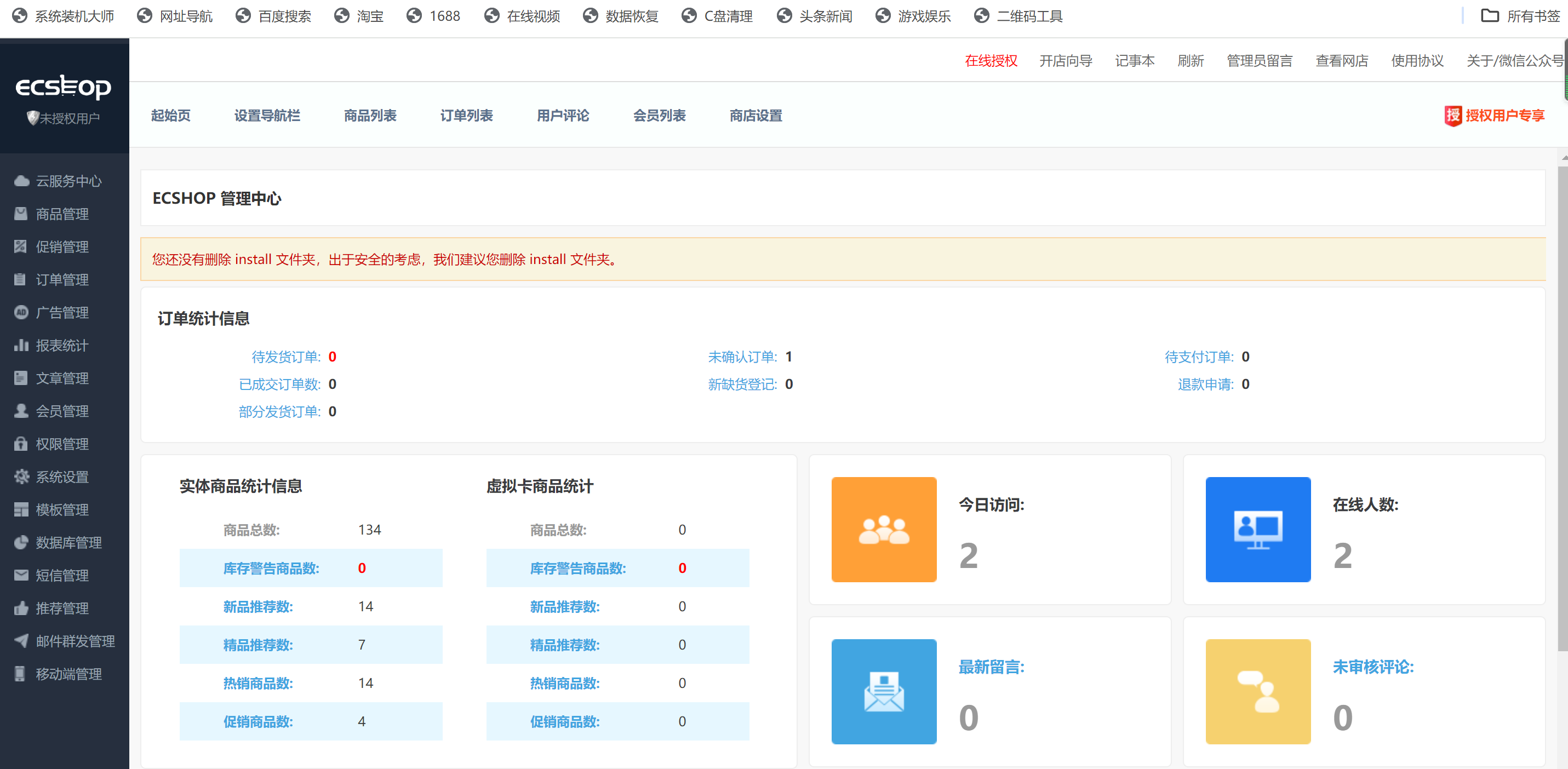1568x769 pixels.
Task: Click the red 在线授权 link
Action: (991, 61)
